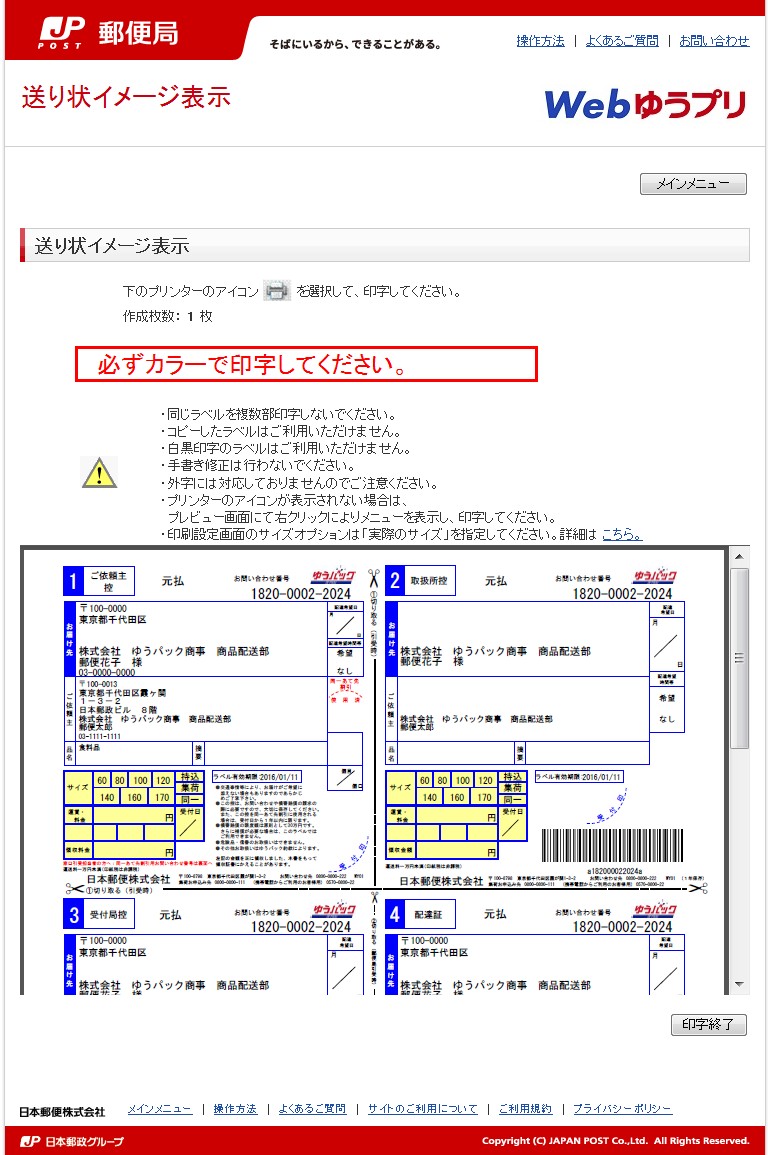Click tracking number 1820-0002-2024 on label 1

(x=301, y=594)
